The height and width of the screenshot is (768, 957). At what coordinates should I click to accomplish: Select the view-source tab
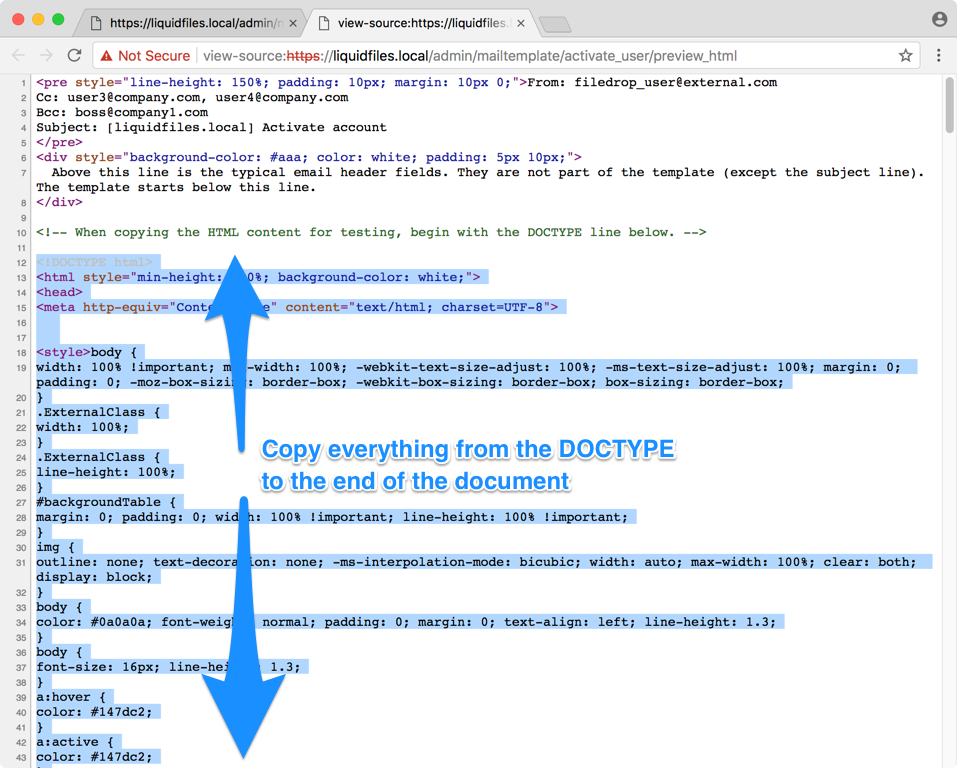(x=420, y=20)
